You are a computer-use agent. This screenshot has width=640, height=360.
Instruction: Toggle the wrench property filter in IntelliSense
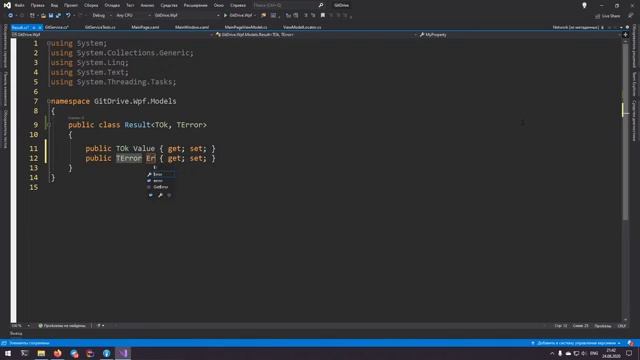(160, 196)
